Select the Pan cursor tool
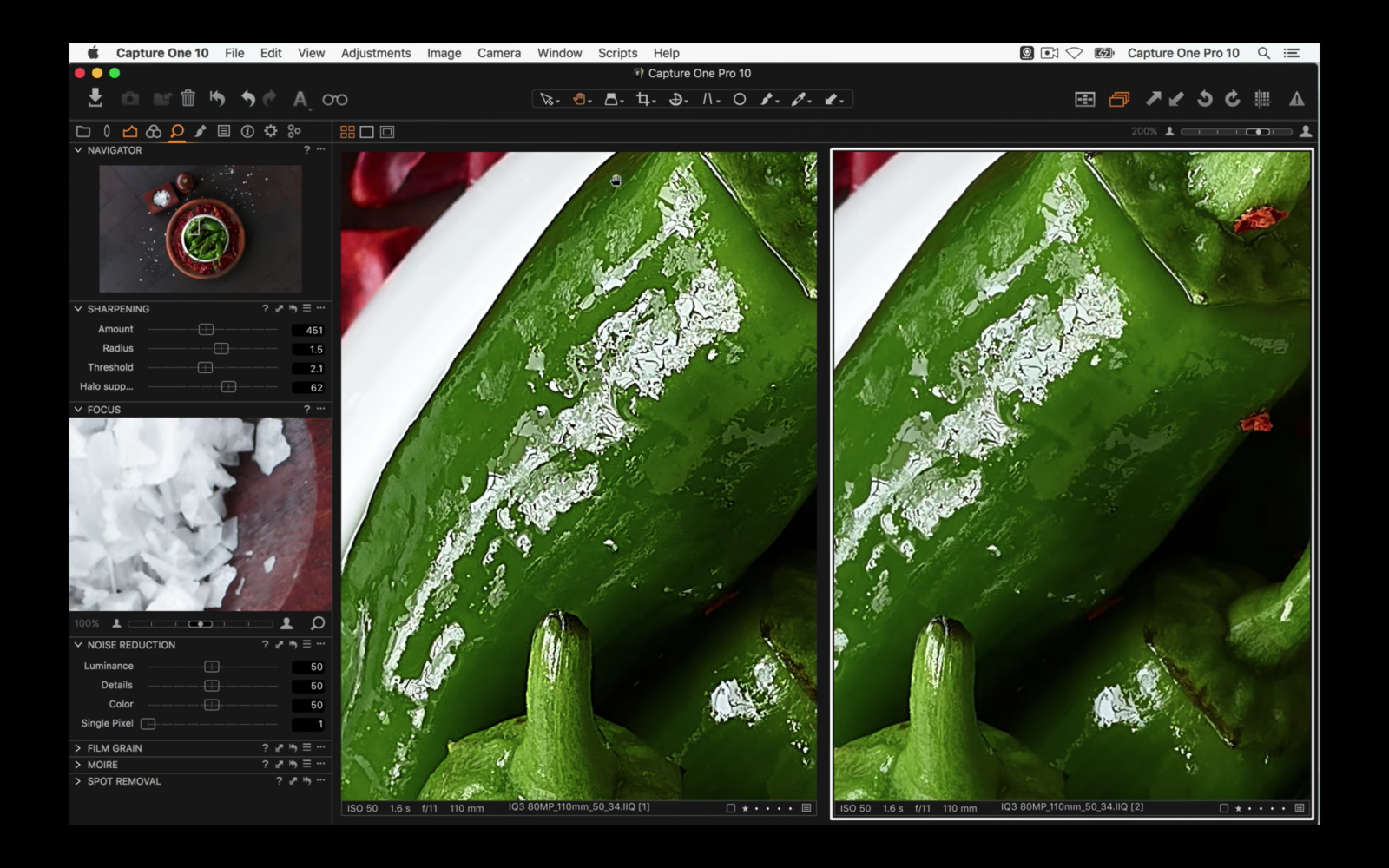This screenshot has height=868, width=1389. coord(576,99)
